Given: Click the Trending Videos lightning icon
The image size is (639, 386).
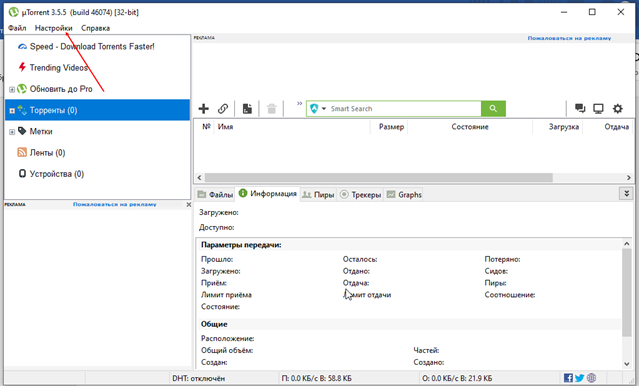Looking at the screenshot, I should pyautogui.click(x=22, y=67).
